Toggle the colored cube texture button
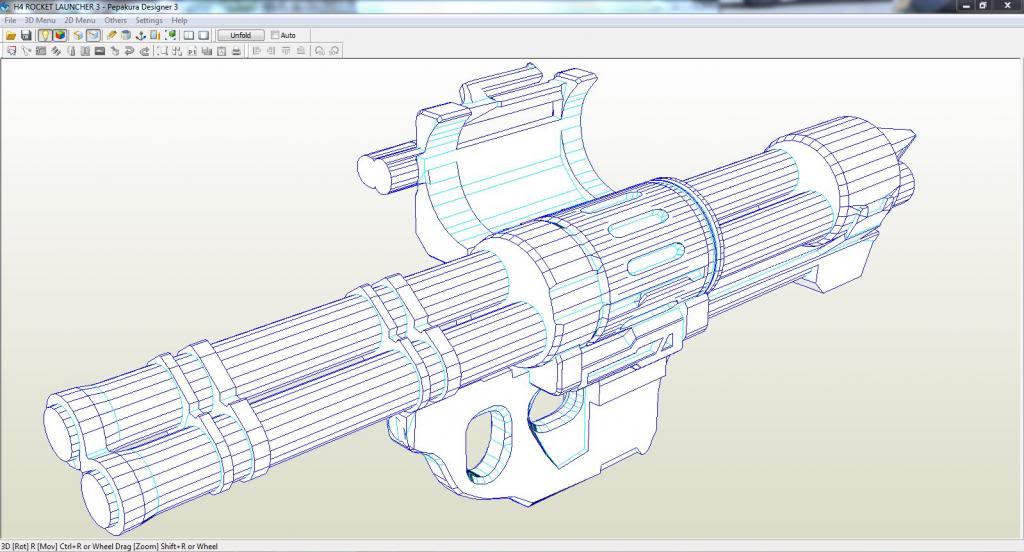Viewport: 1024px width, 552px height. 60,35
